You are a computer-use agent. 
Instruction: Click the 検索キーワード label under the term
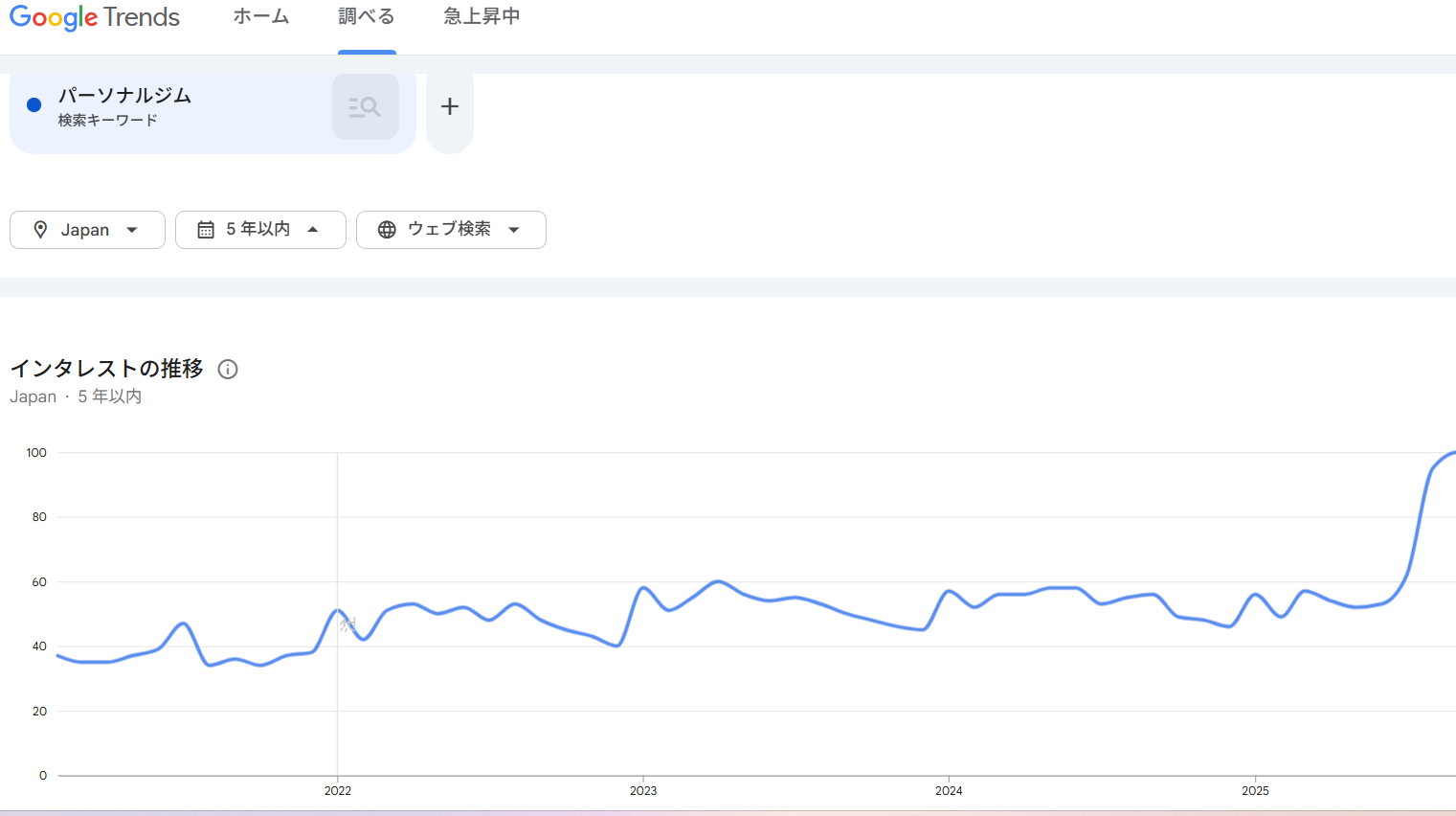click(107, 121)
